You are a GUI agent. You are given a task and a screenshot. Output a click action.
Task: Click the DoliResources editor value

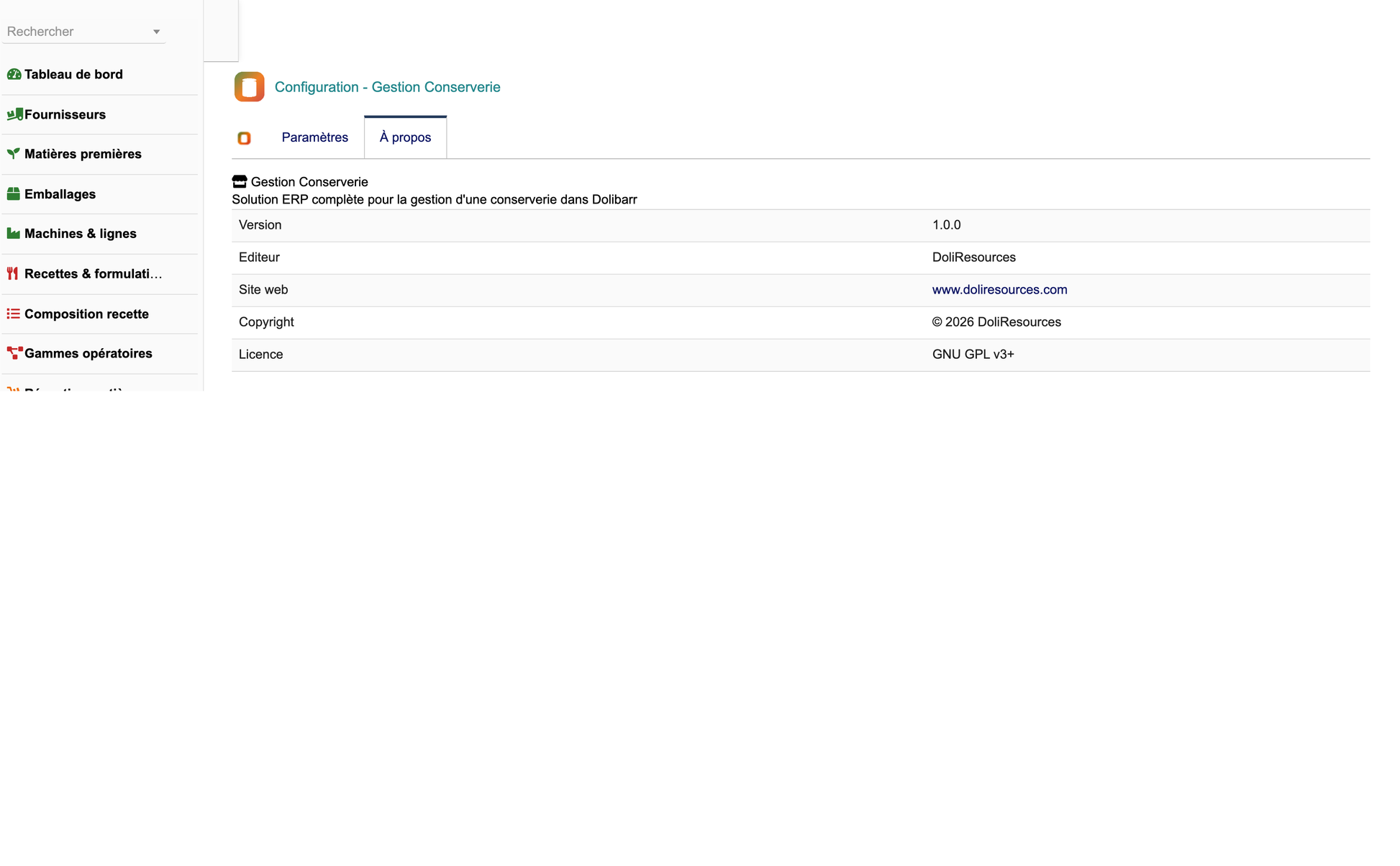[974, 257]
